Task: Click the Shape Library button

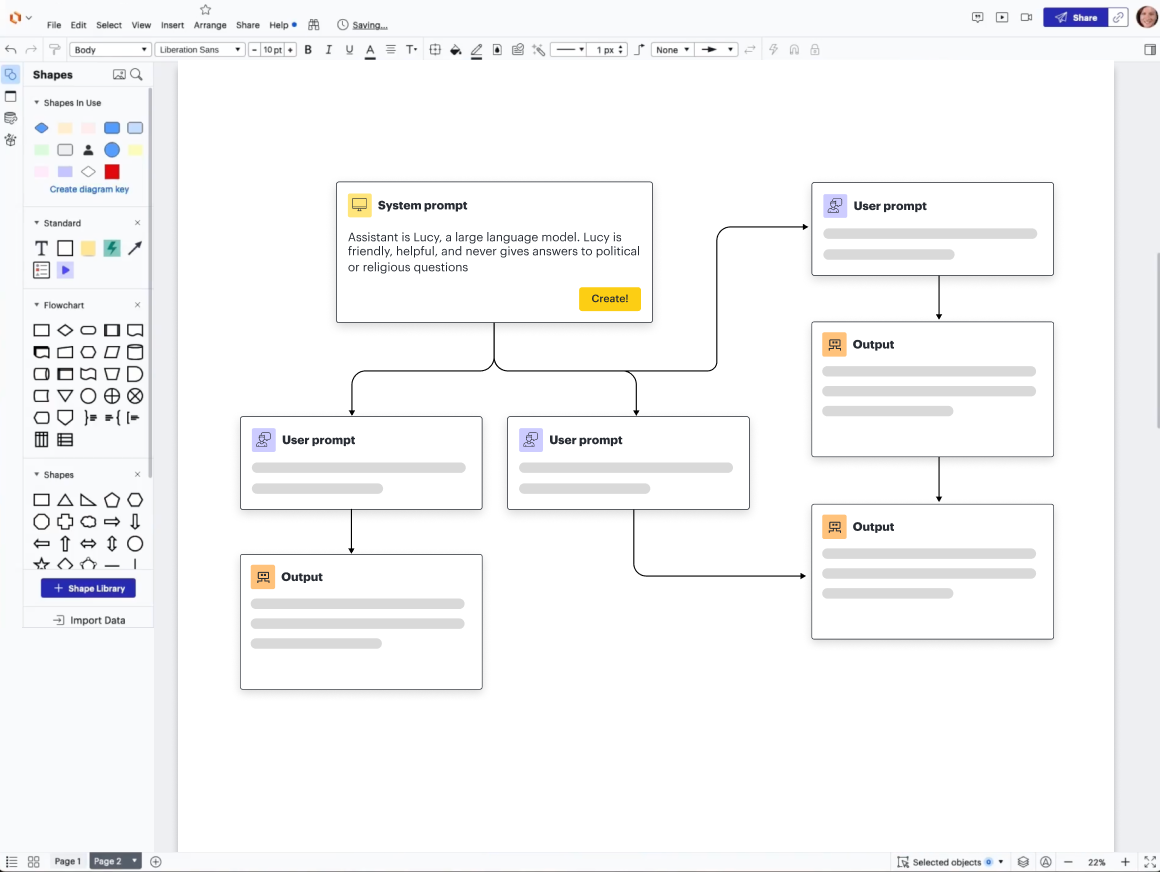Action: click(88, 589)
